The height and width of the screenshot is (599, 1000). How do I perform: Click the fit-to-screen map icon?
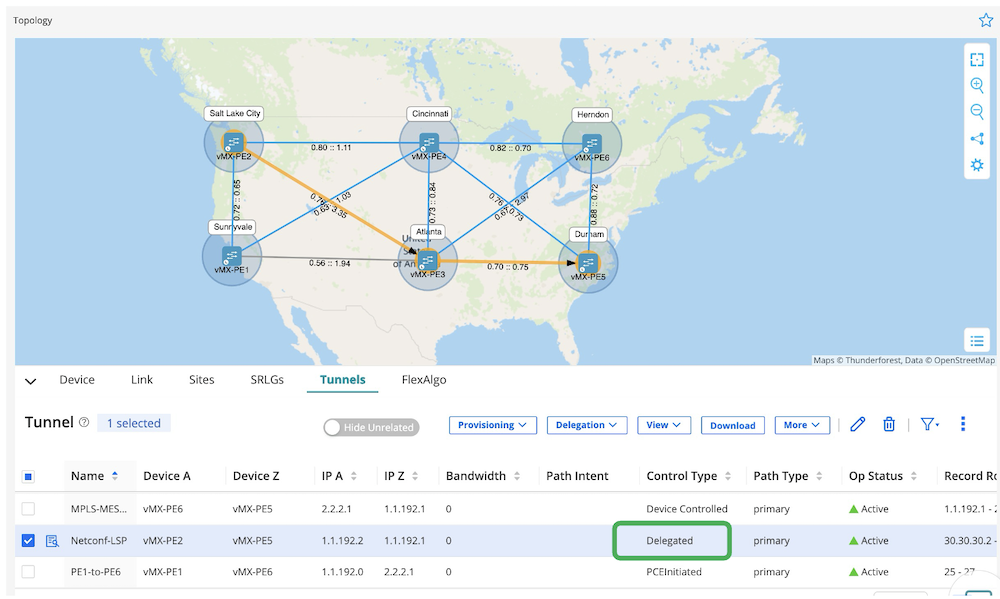(x=977, y=60)
